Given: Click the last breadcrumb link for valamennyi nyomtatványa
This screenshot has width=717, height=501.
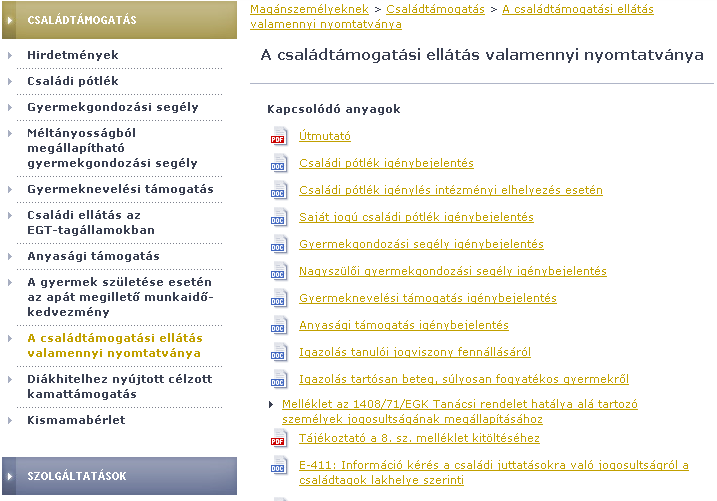Looking at the screenshot, I should click(452, 16).
